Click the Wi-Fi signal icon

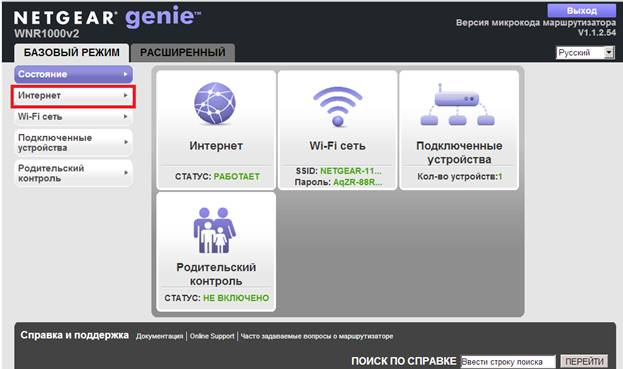click(x=338, y=106)
